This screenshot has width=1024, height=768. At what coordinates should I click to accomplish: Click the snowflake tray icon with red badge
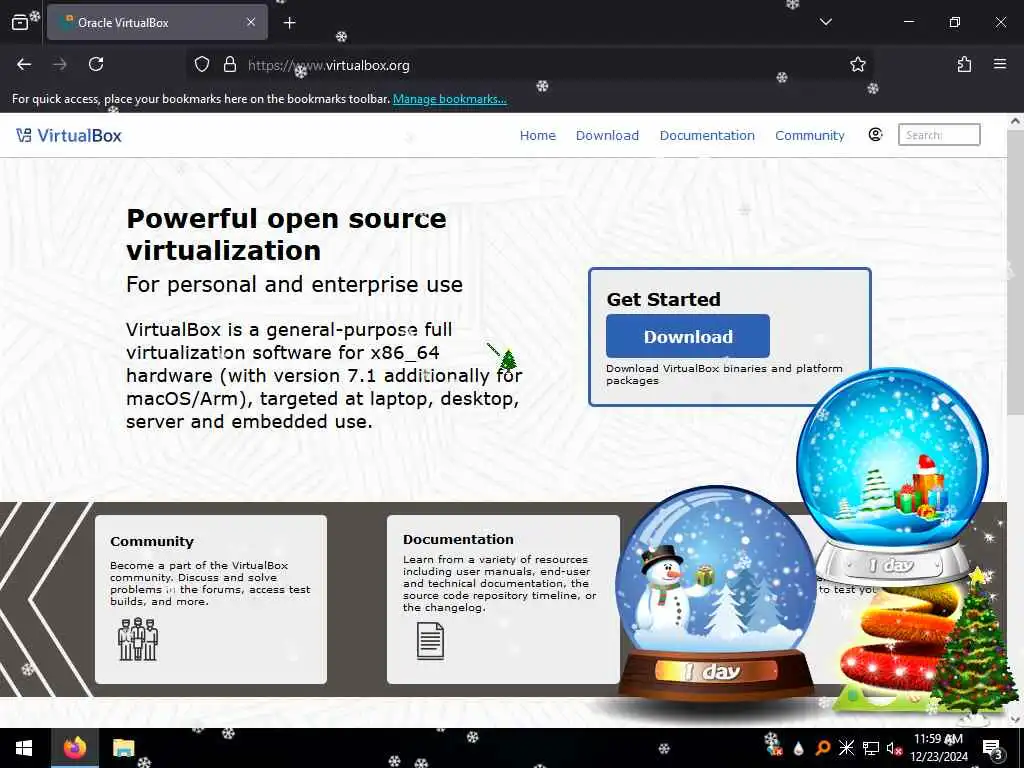773,746
